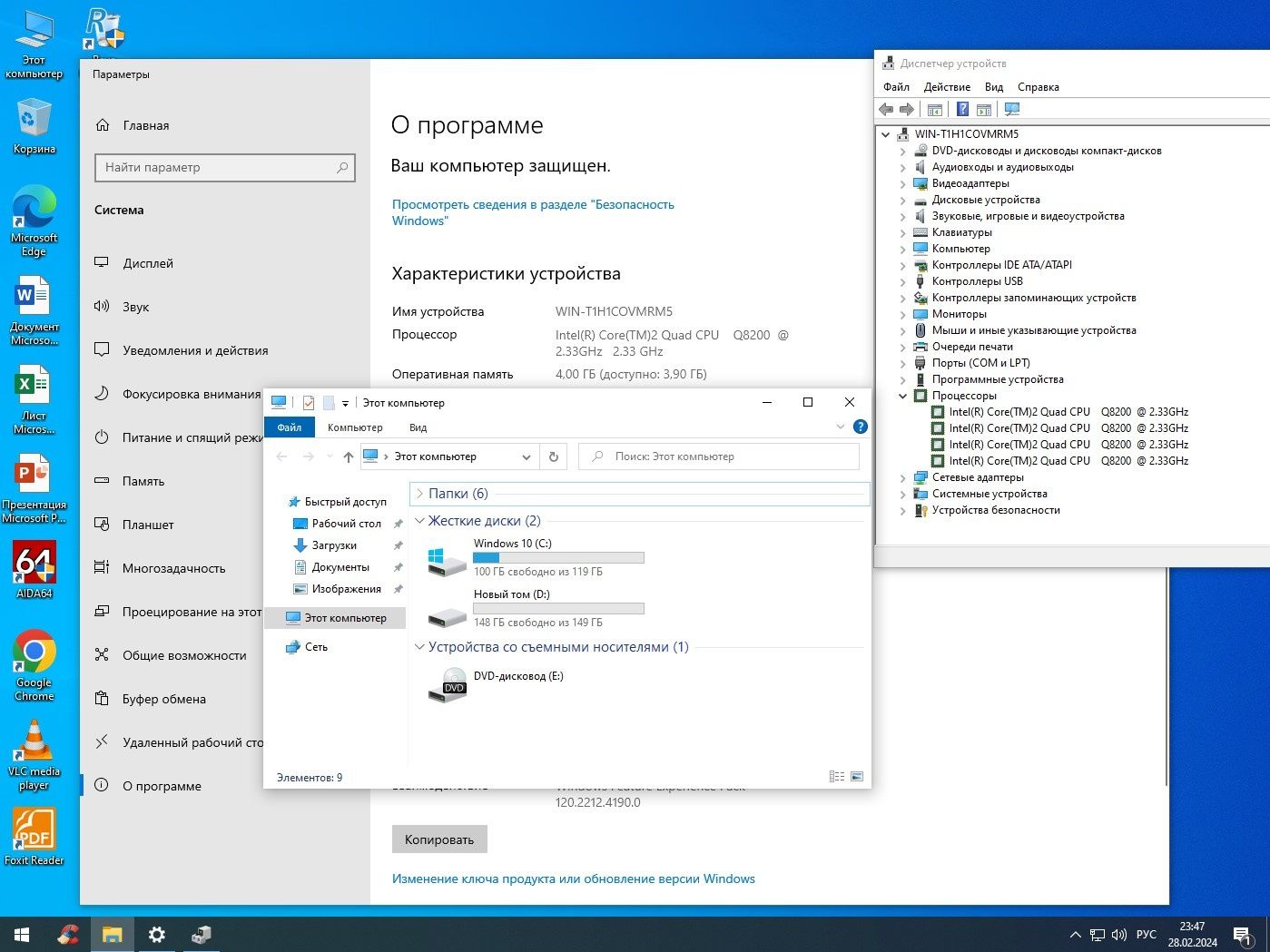Select WIN-T1H1COVMRM5 root node
1270x952 pixels.
click(967, 134)
